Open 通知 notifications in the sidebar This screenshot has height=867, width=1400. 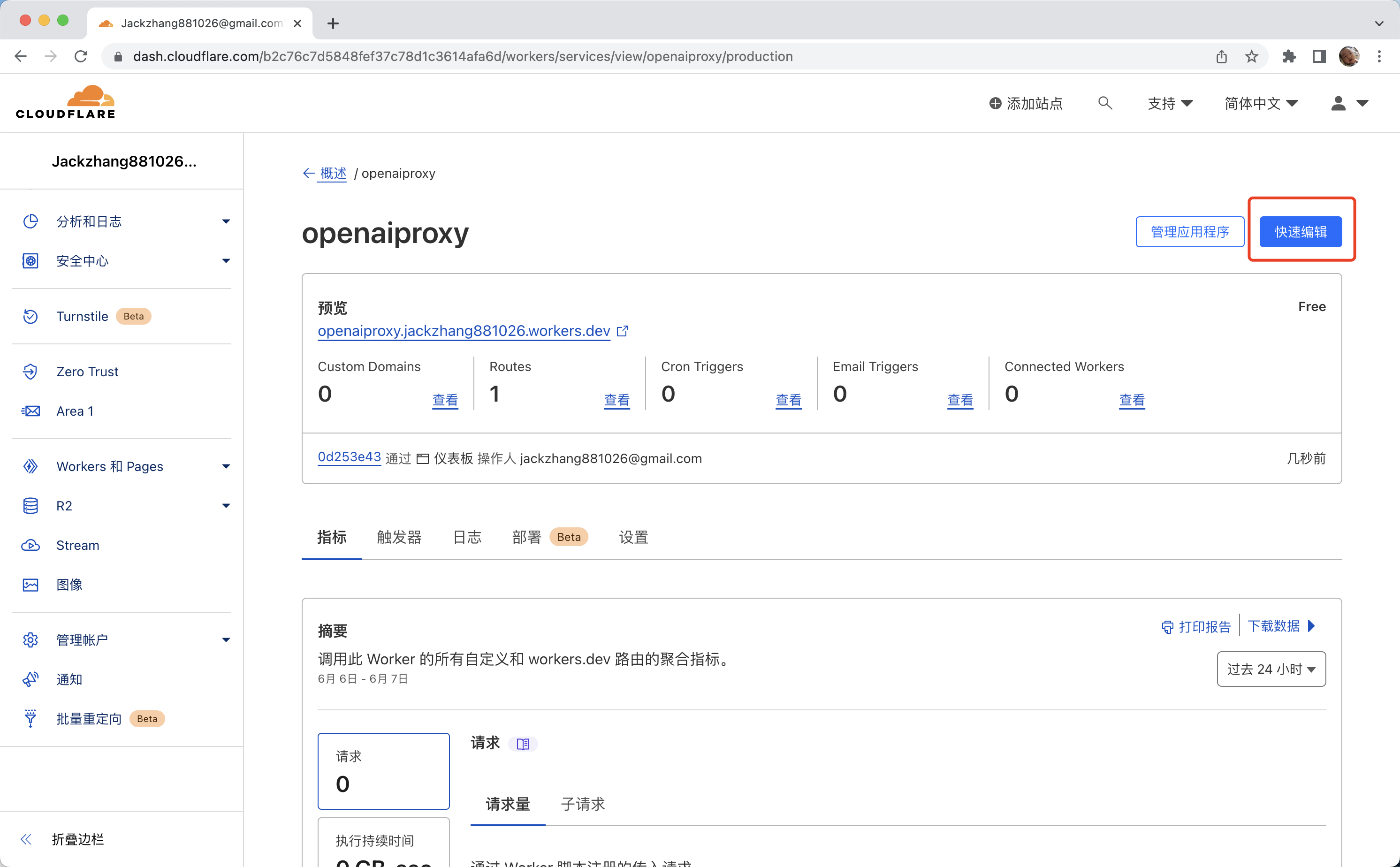pos(69,679)
